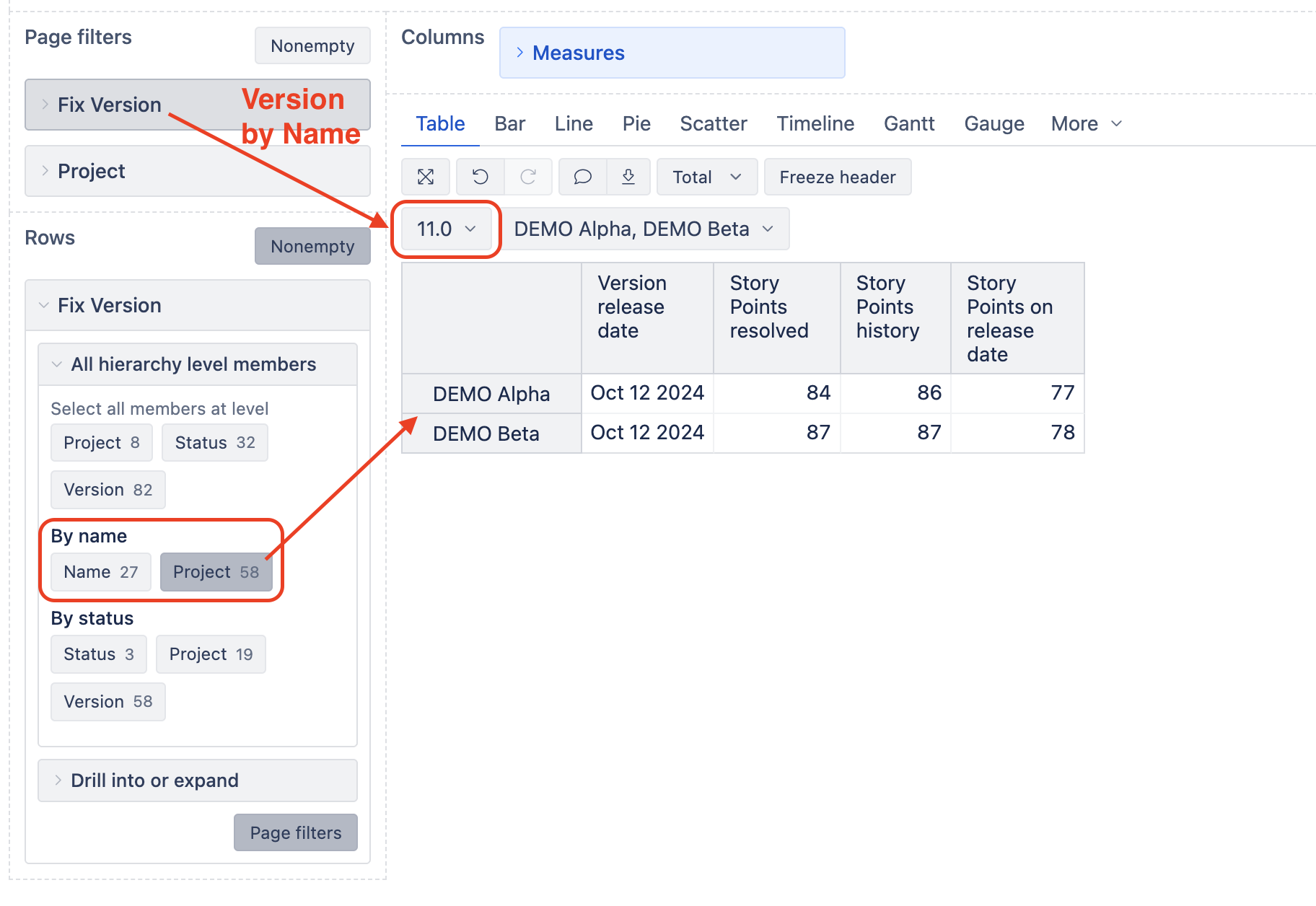Select By status level Project 19
This screenshot has width=1316, height=906.
tap(211, 654)
